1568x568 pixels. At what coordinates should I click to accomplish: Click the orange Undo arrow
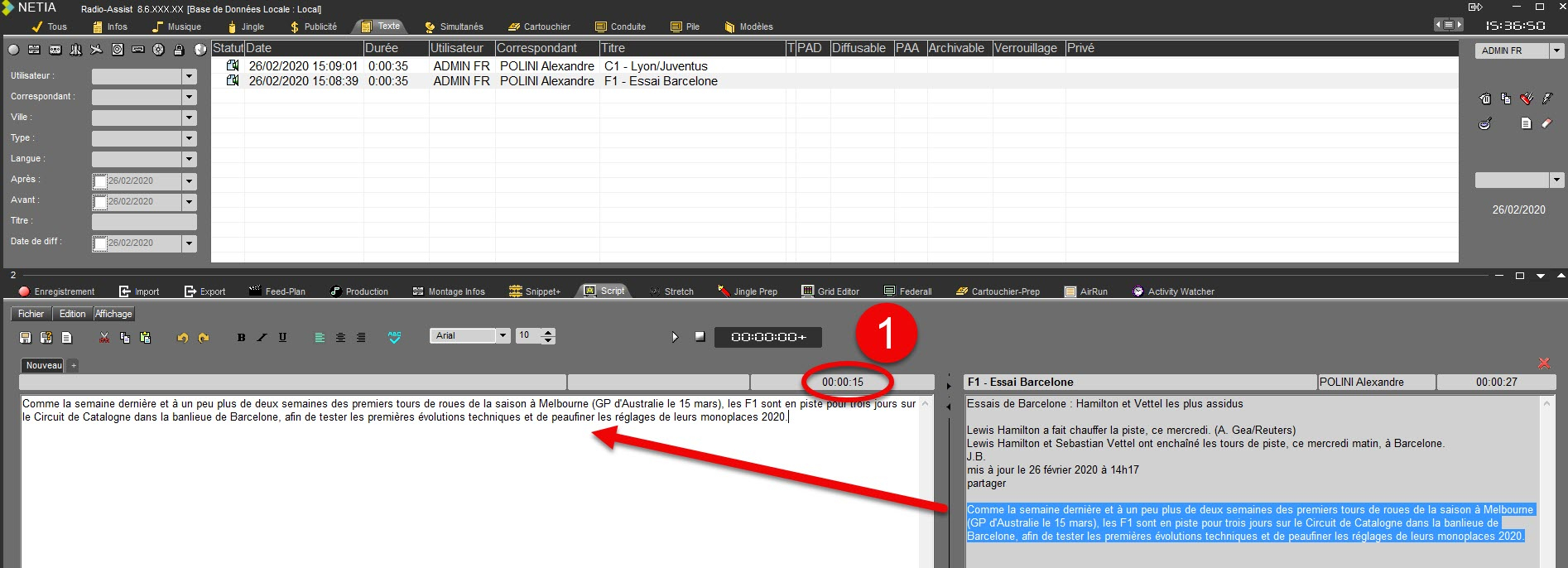(182, 337)
